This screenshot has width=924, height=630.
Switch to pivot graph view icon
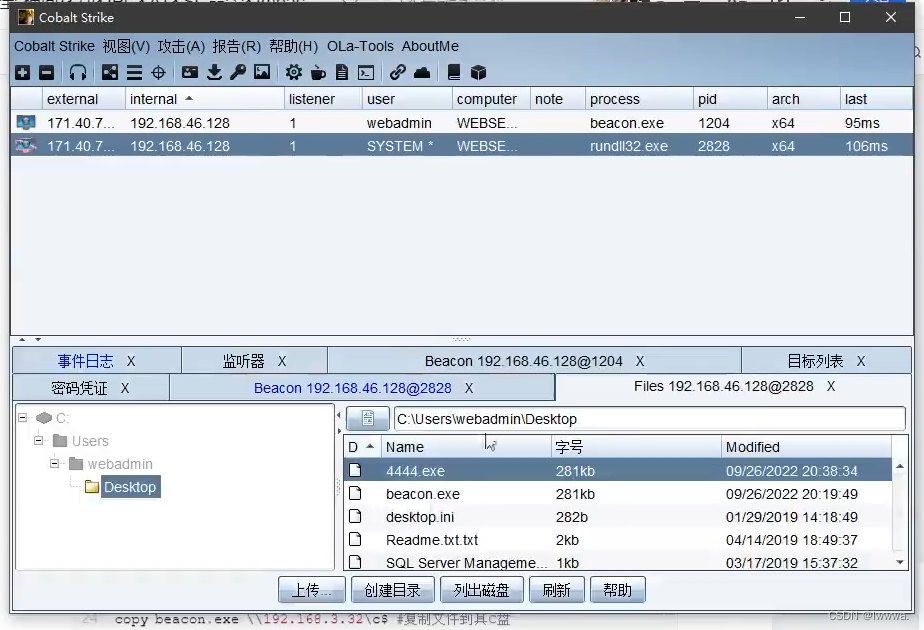pos(110,72)
